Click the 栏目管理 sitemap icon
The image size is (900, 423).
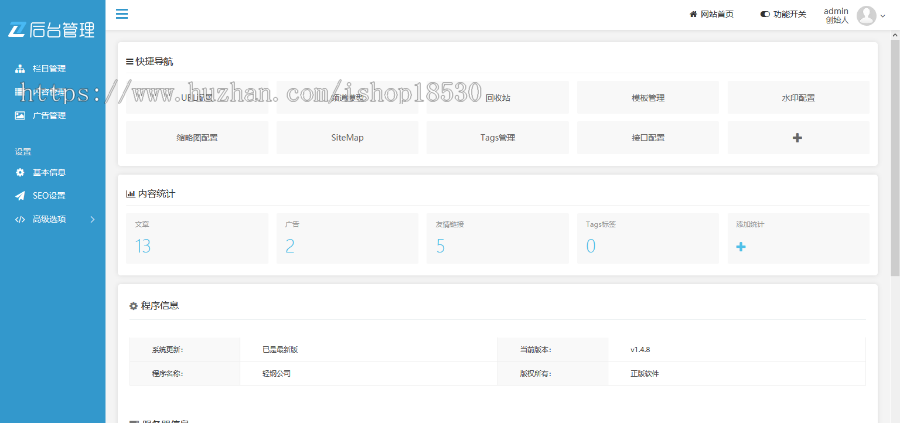20,69
